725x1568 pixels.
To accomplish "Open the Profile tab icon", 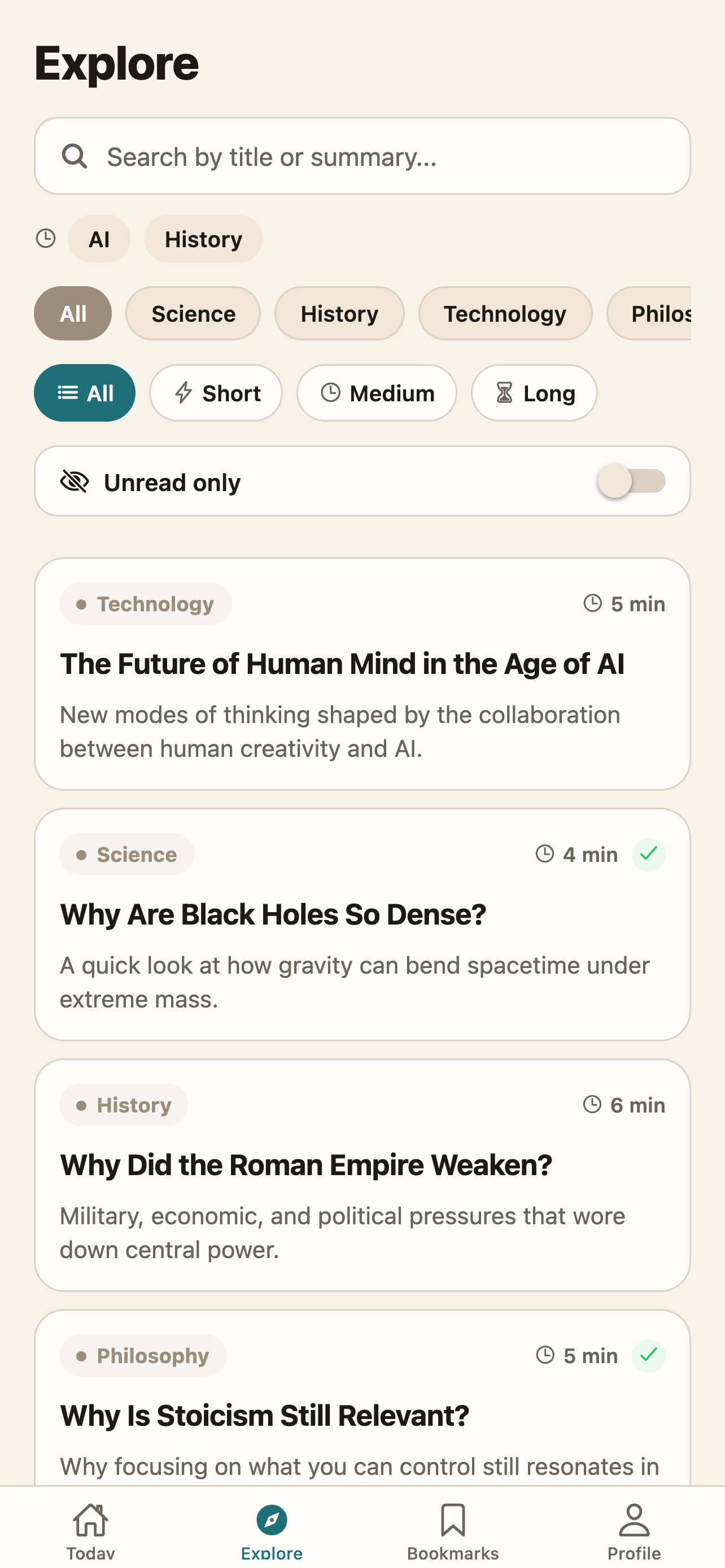I will pyautogui.click(x=634, y=1519).
